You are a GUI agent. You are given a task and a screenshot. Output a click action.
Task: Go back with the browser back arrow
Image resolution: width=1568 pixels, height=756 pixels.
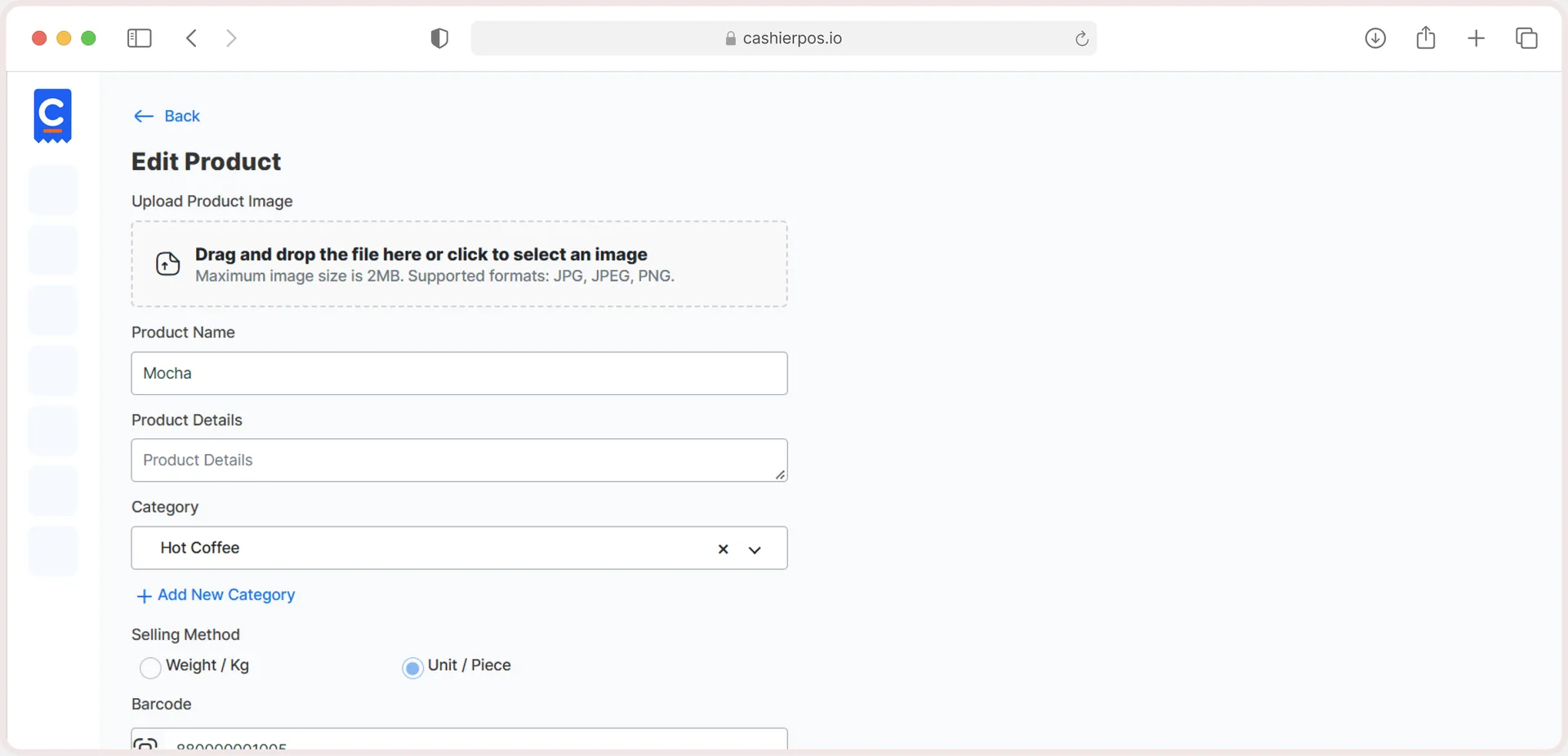191,38
